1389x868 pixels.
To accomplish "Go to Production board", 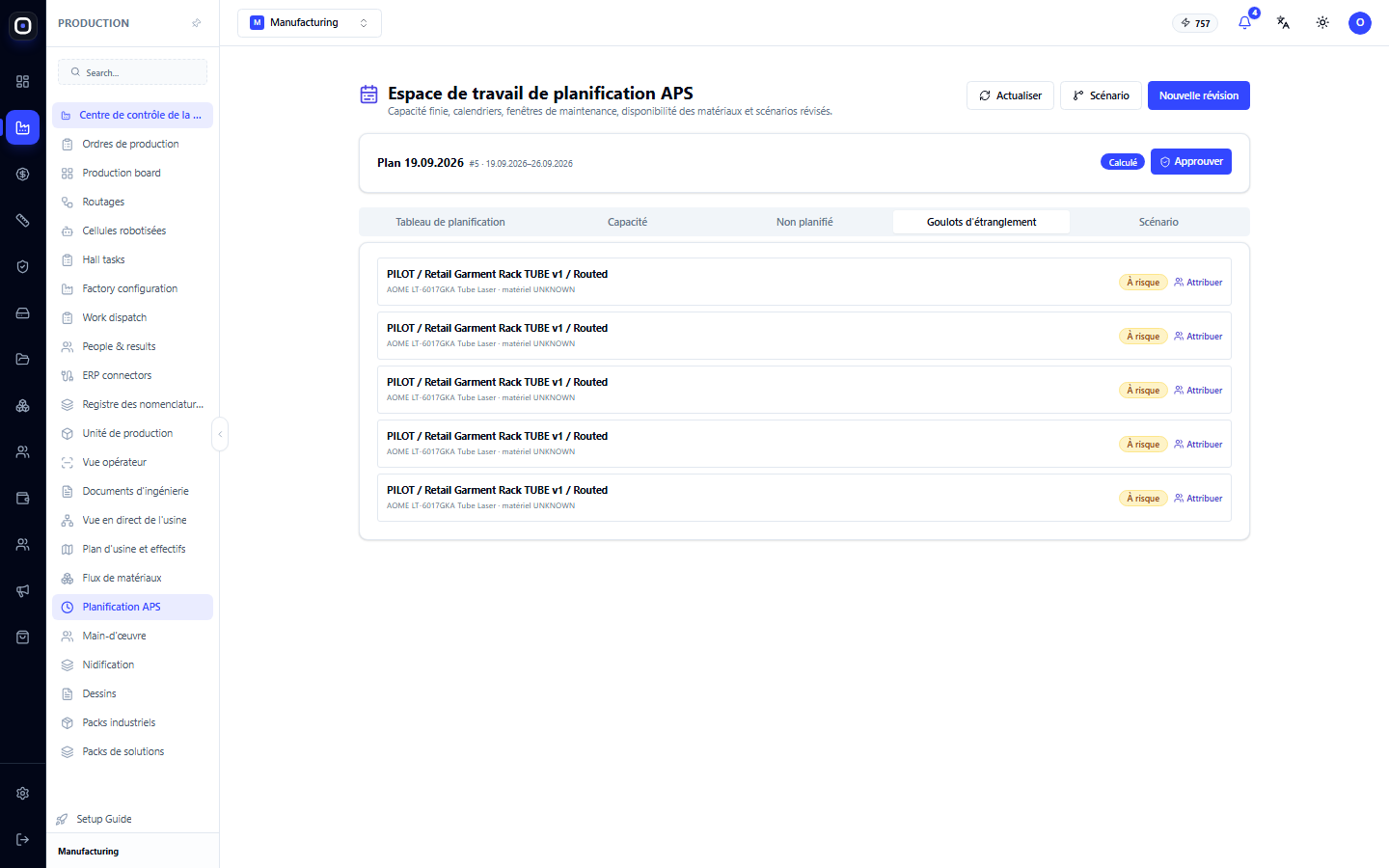I will 132,173.
